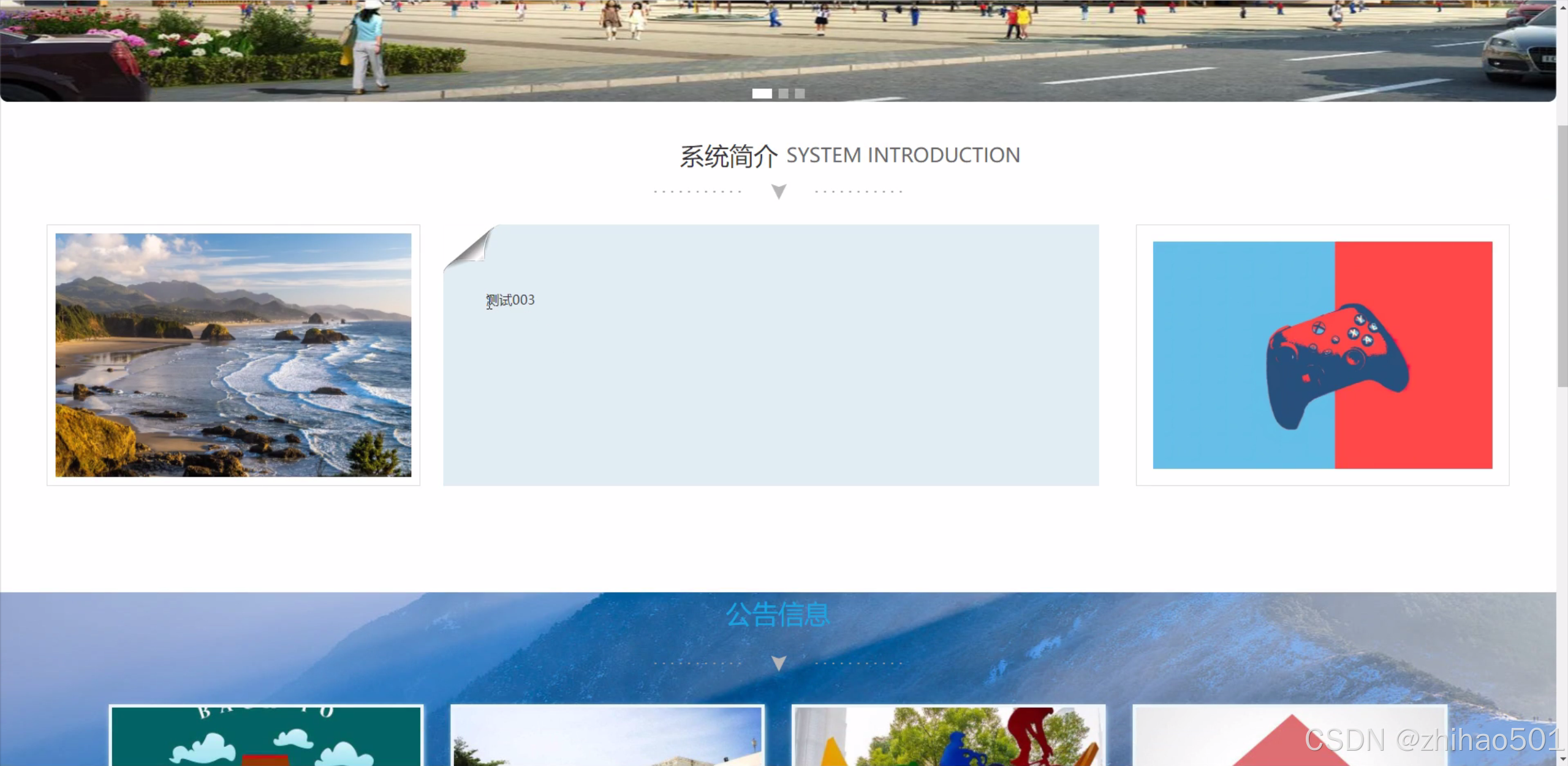Open the game controller image
This screenshot has width=1568, height=766.
[1322, 355]
